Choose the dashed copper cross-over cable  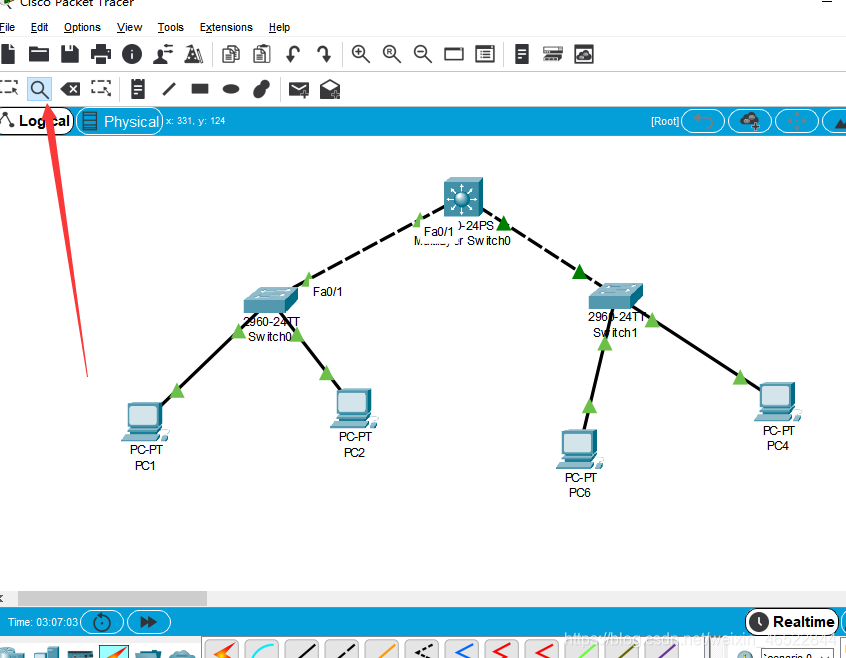342,649
